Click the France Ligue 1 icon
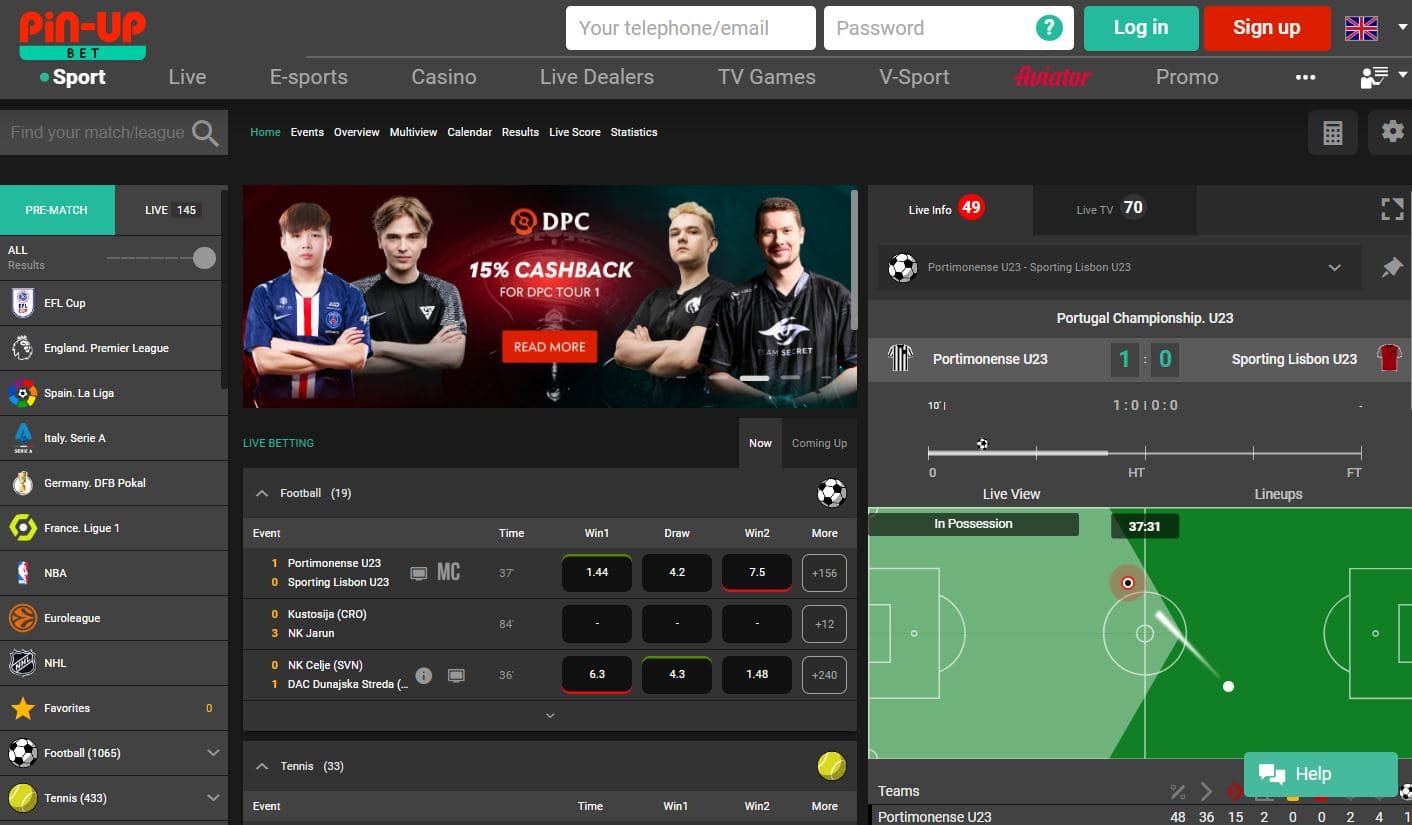 point(22,528)
